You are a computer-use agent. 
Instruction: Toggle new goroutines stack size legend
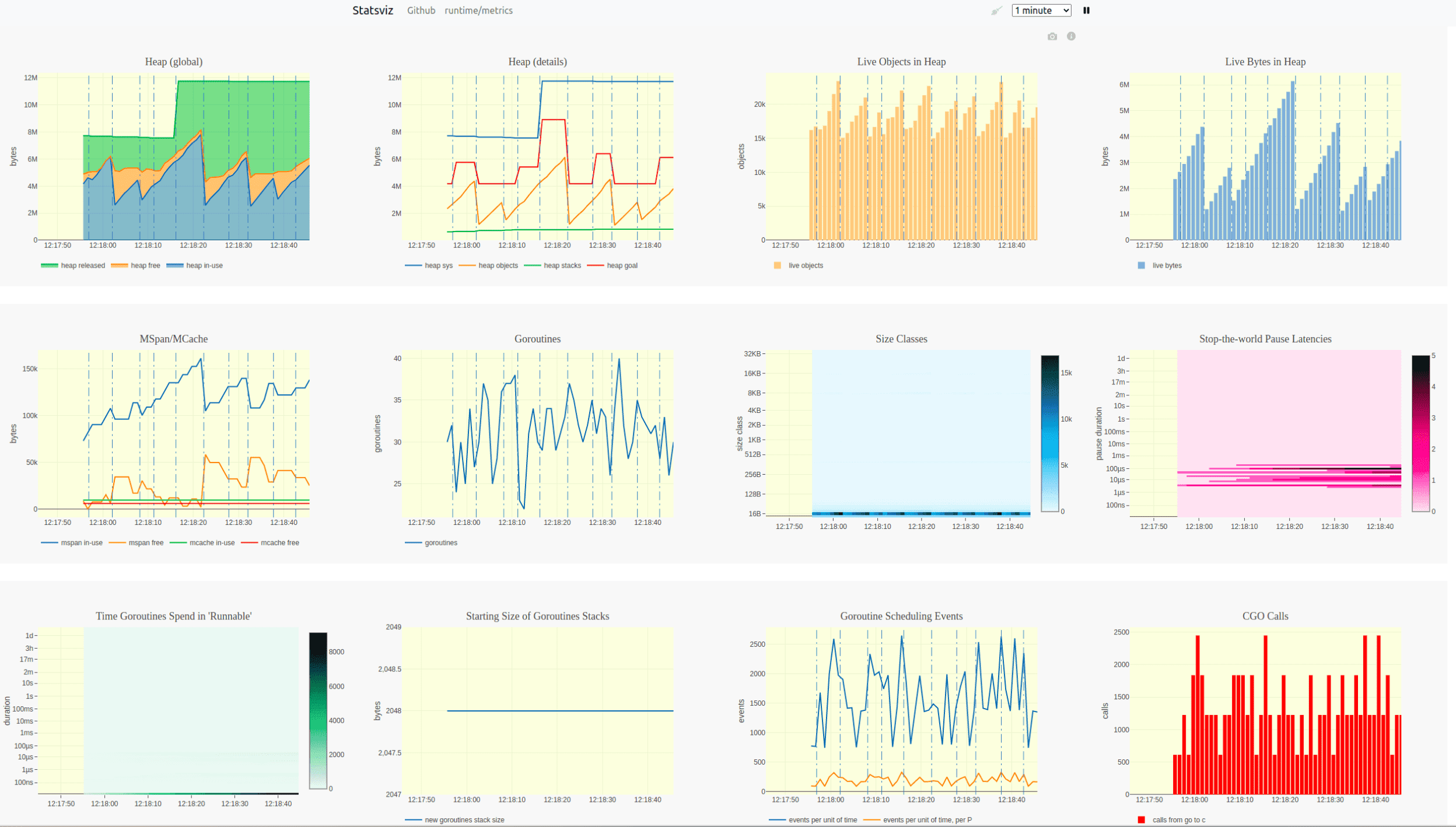(x=464, y=819)
